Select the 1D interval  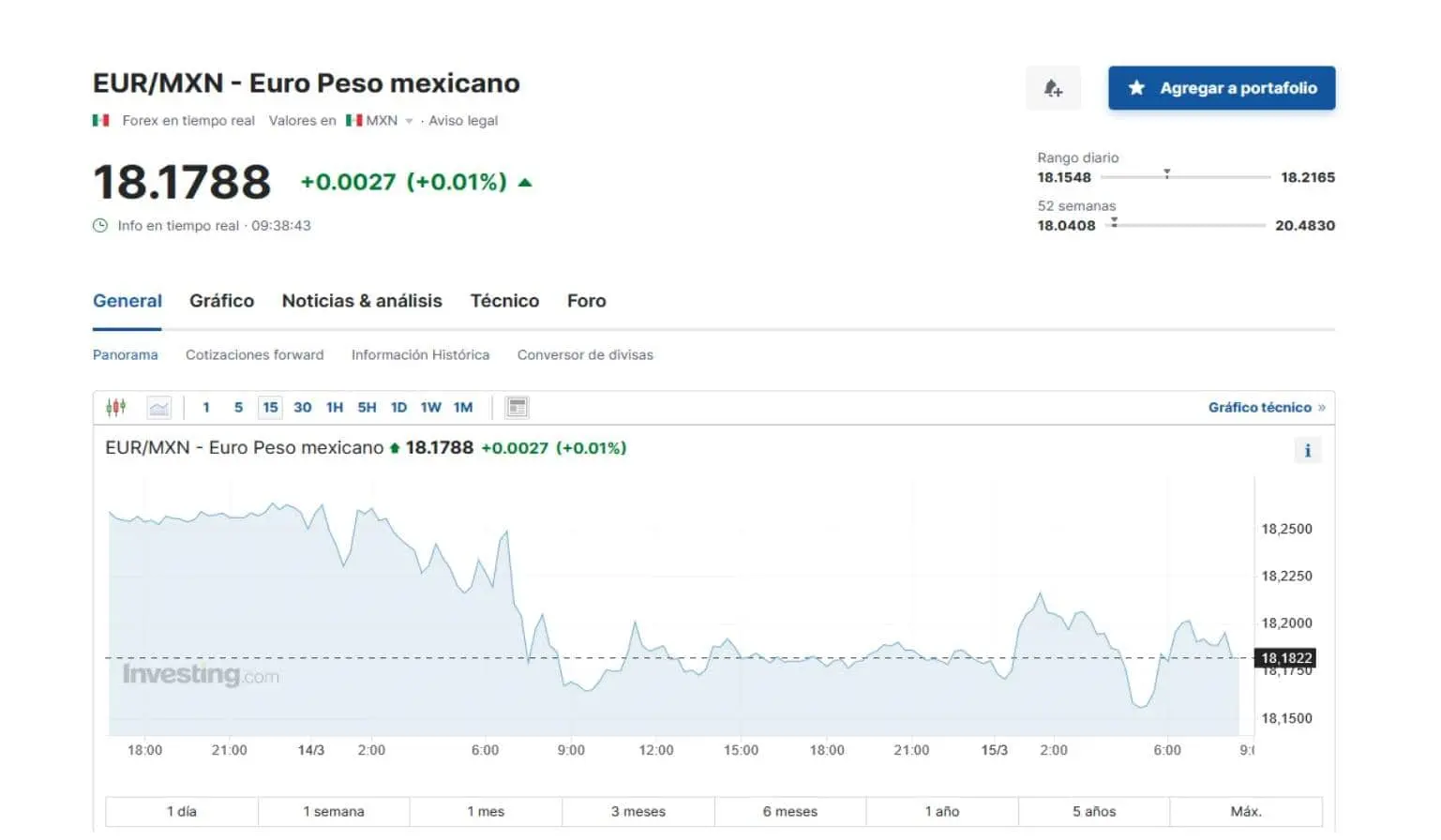[x=398, y=407]
